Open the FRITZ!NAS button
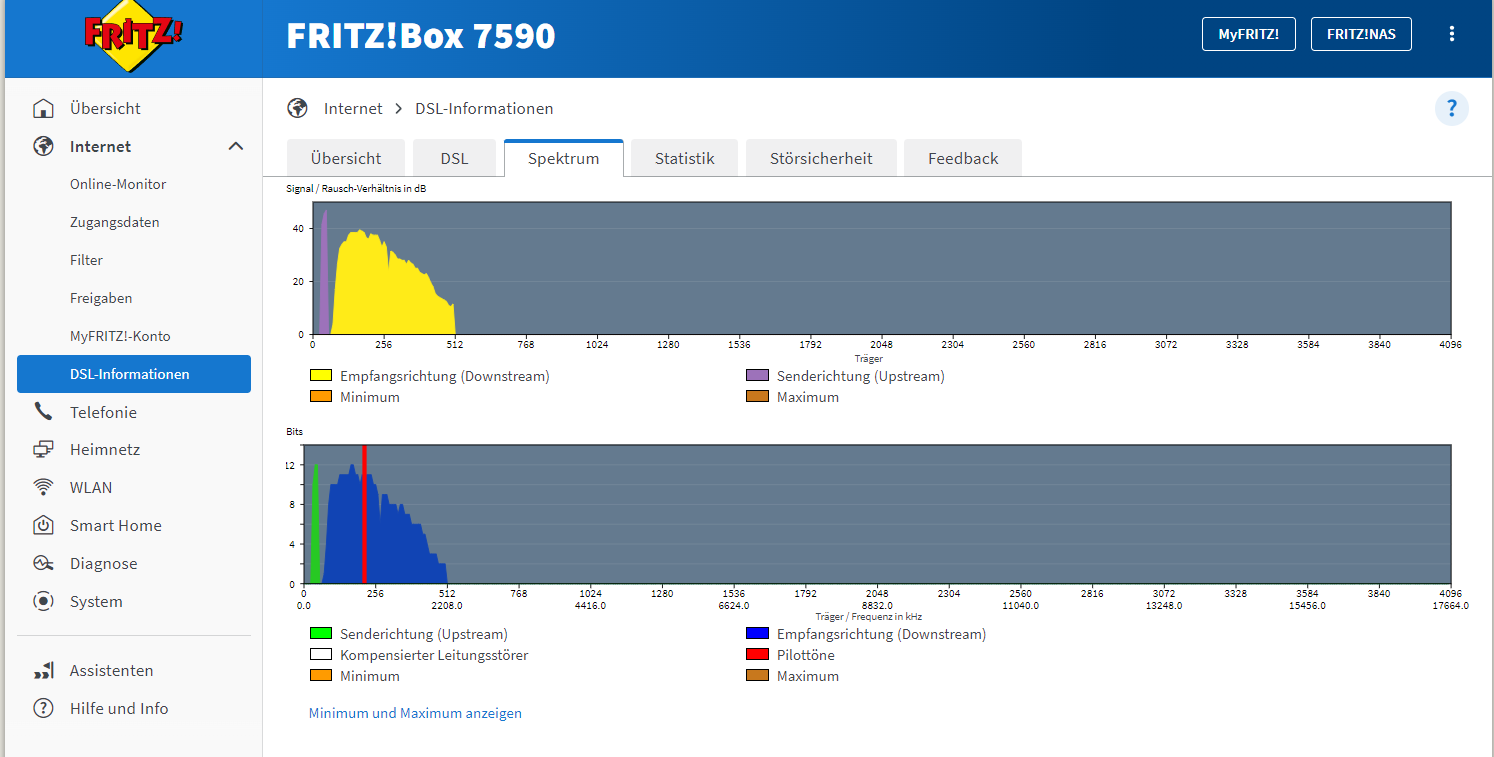1494x757 pixels. pos(1361,34)
